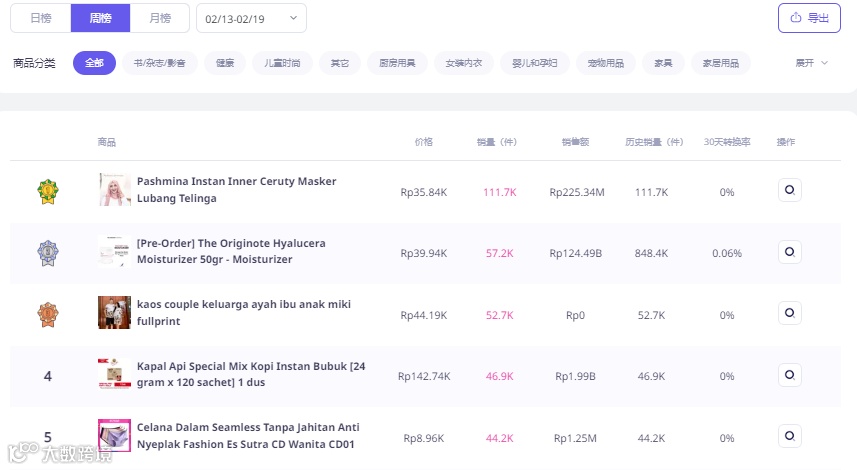The height and width of the screenshot is (470, 857).
Task: Filter by 健康 category chip
Action: [x=225, y=63]
